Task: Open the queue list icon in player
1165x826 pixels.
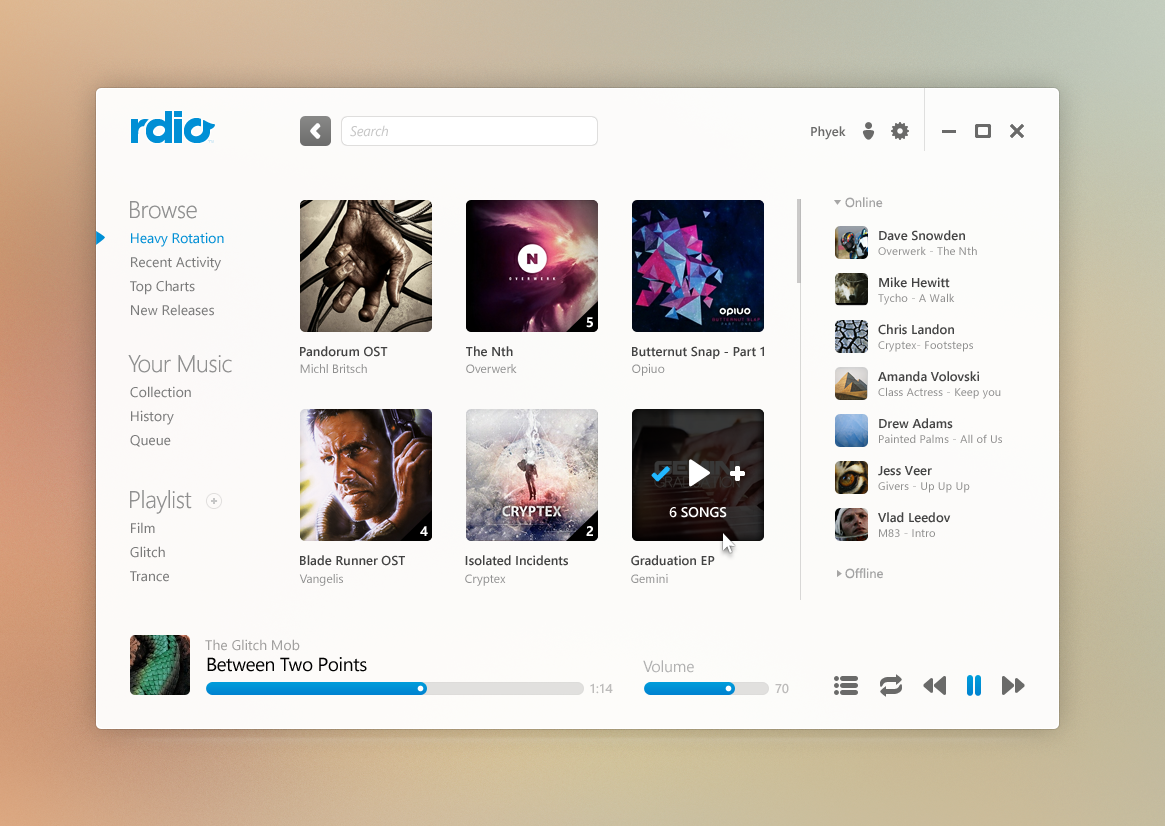Action: click(846, 685)
